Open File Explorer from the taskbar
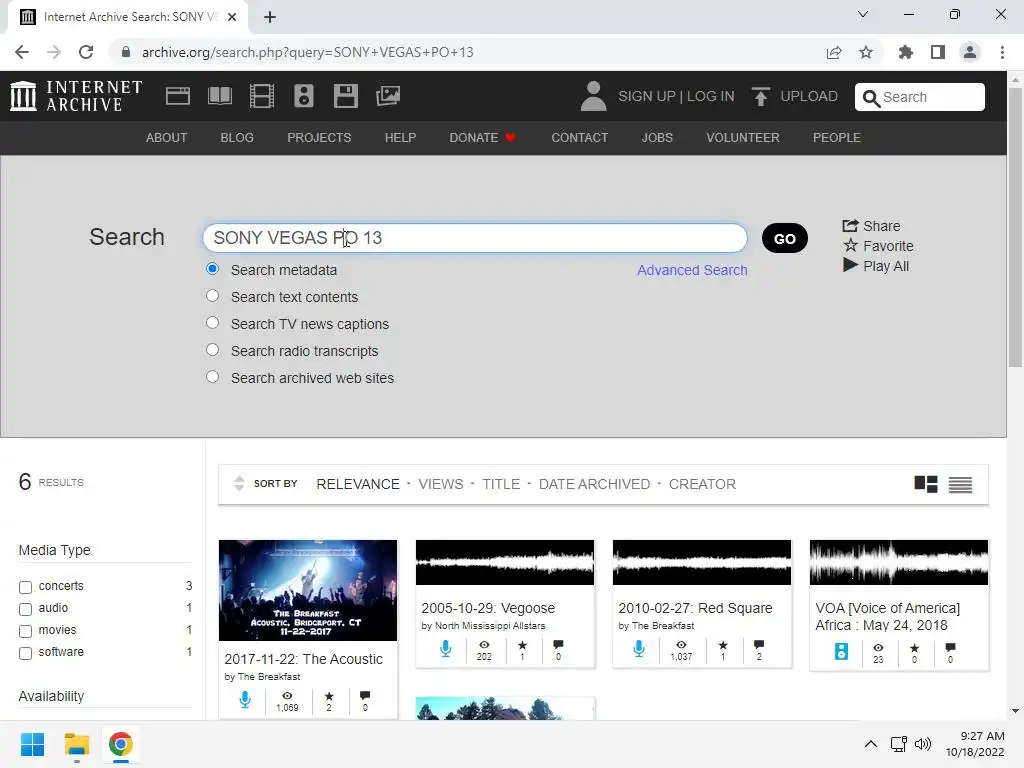This screenshot has height=768, width=1024. coord(76,744)
